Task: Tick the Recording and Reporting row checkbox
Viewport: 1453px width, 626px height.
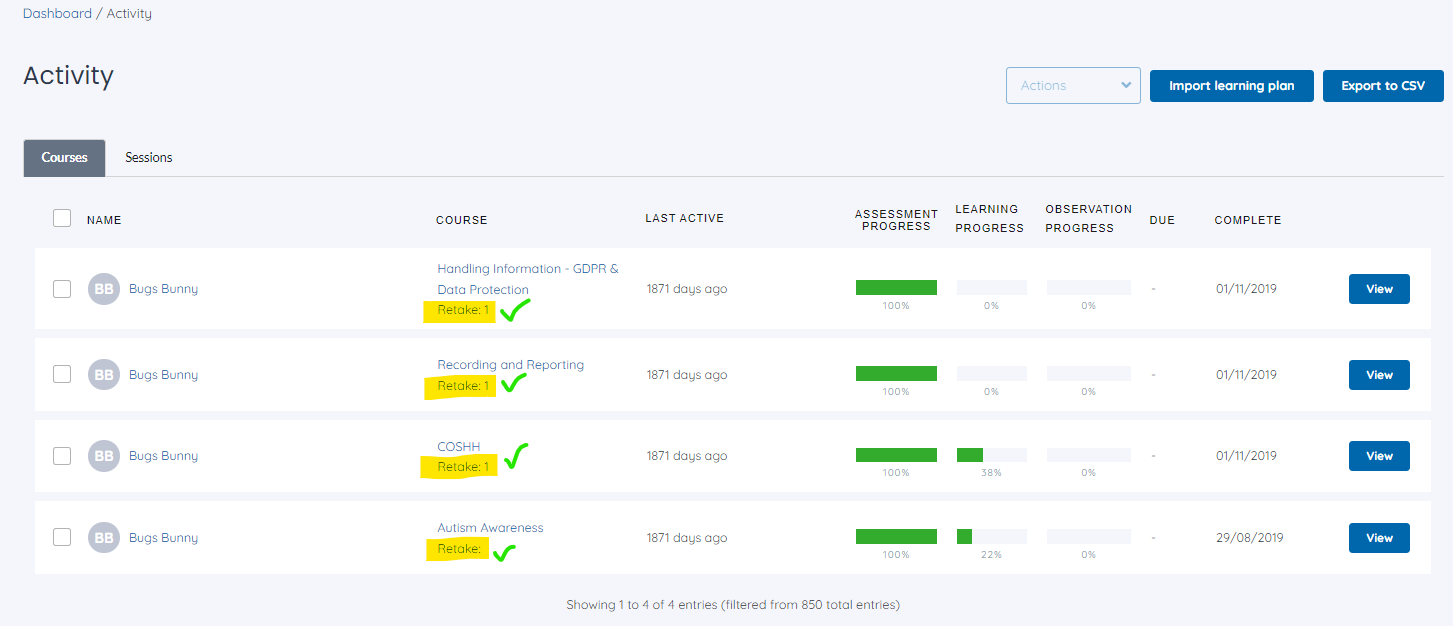Action: tap(62, 374)
